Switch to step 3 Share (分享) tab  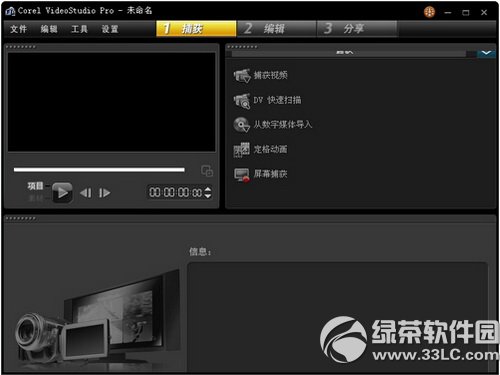(x=357, y=29)
